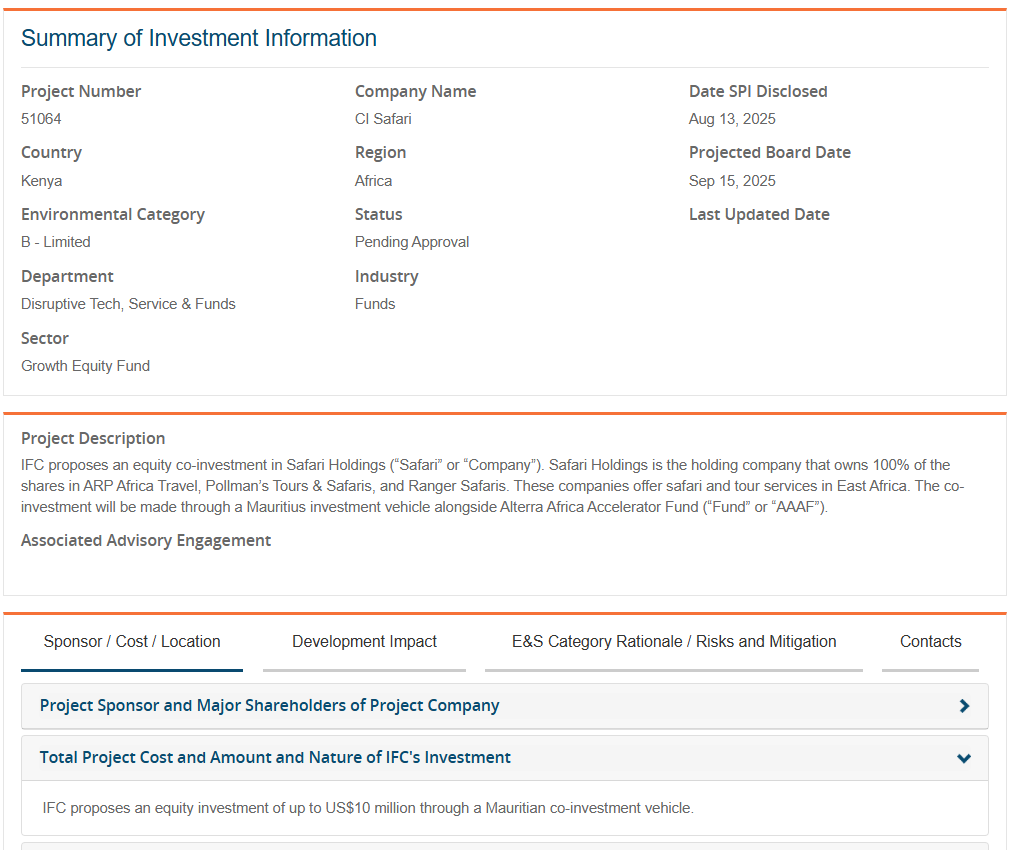Switch to the Development Impact tab
Viewport: 1015px width, 850px height.
click(364, 642)
